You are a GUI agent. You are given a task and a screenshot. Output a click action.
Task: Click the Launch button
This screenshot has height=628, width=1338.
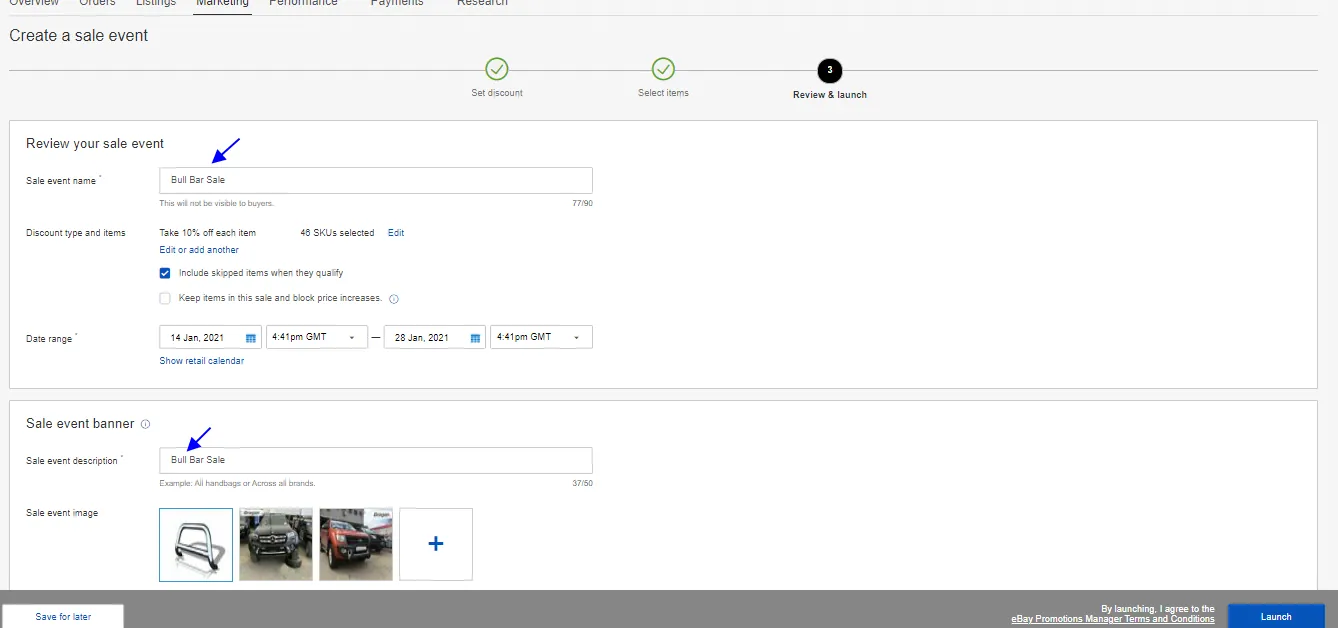pos(1276,616)
